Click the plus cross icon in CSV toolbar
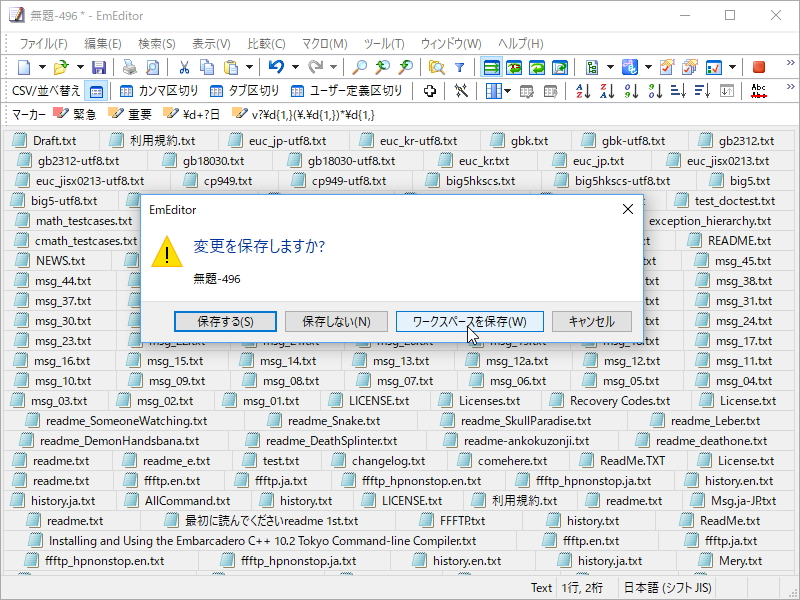 pyautogui.click(x=430, y=91)
